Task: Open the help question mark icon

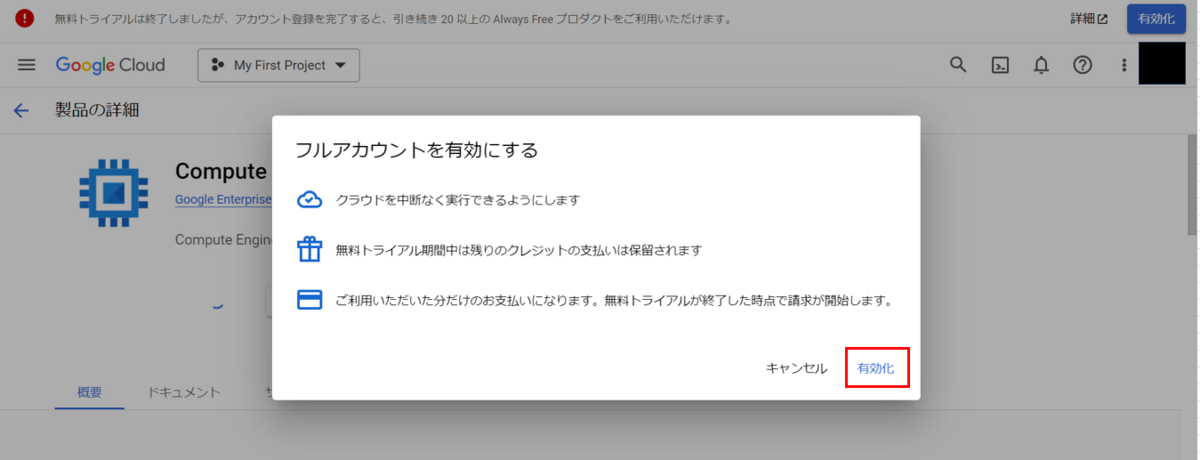Action: pyautogui.click(x=1082, y=65)
